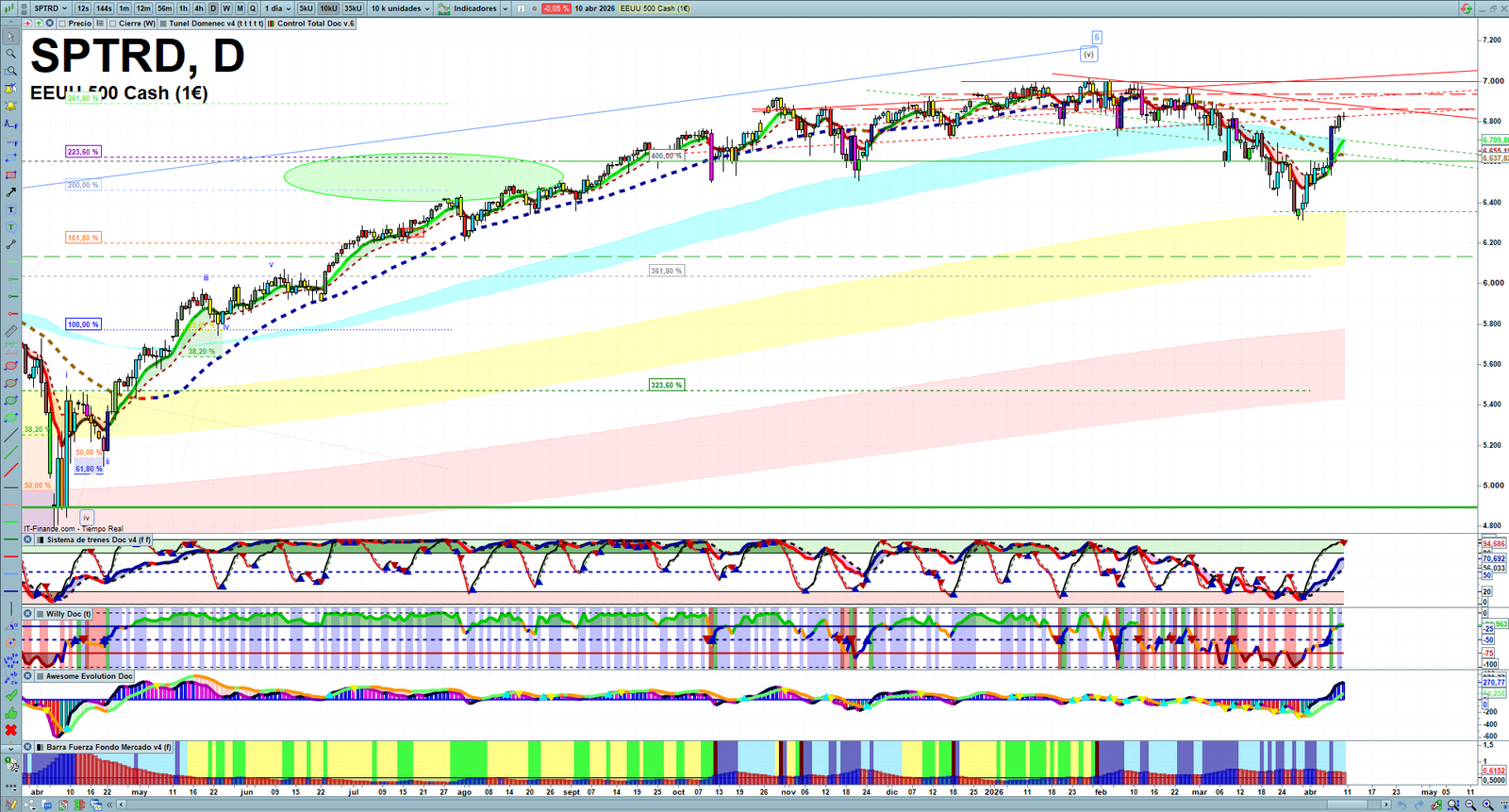
Task: Select the magnifier zoom tool
Action: coord(10,54)
